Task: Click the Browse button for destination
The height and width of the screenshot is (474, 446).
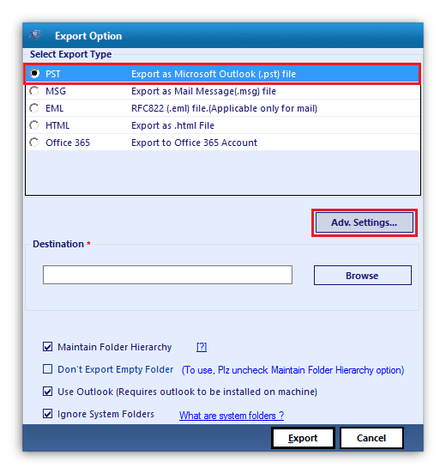Action: pyautogui.click(x=363, y=275)
